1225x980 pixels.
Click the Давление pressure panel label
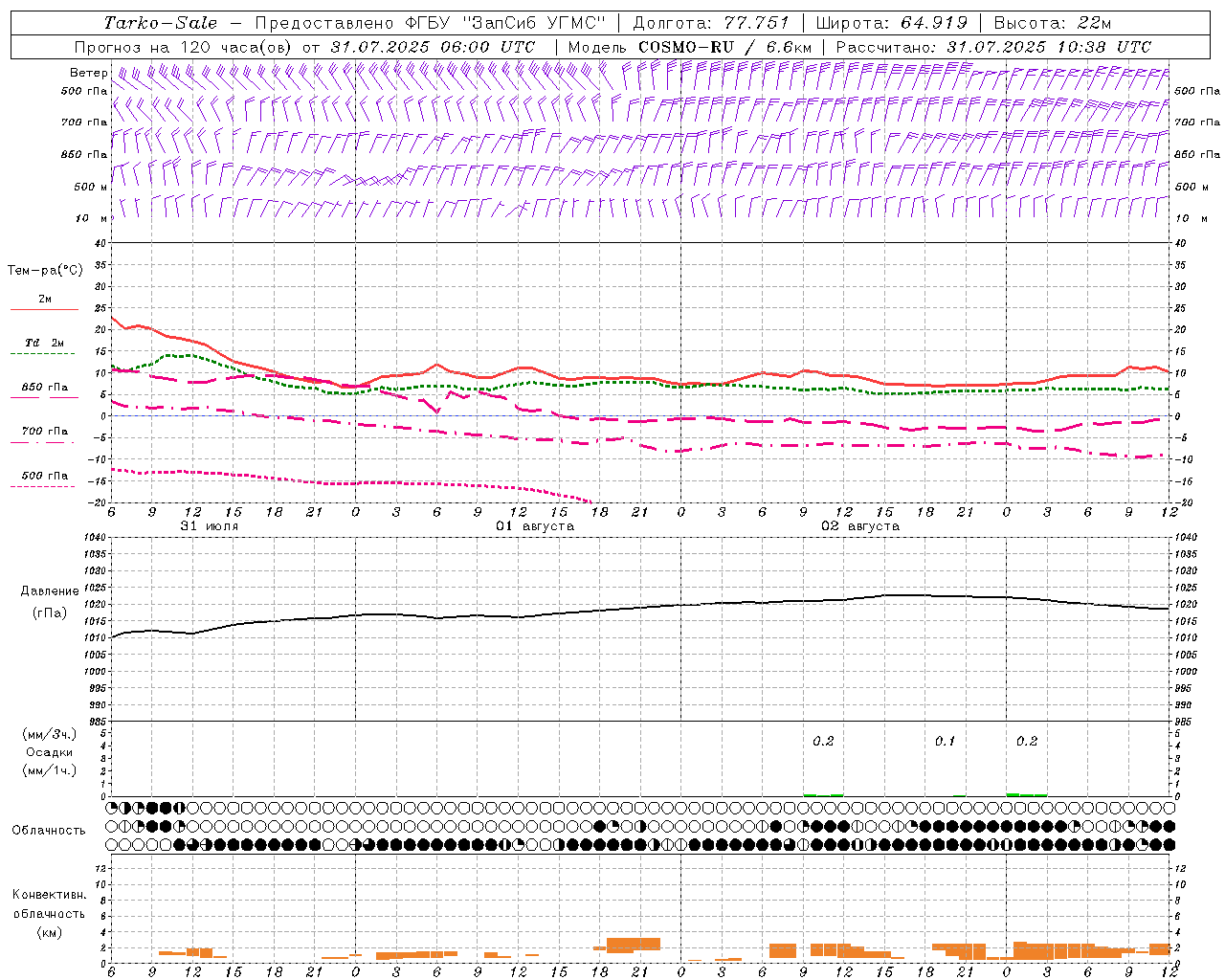(50, 591)
